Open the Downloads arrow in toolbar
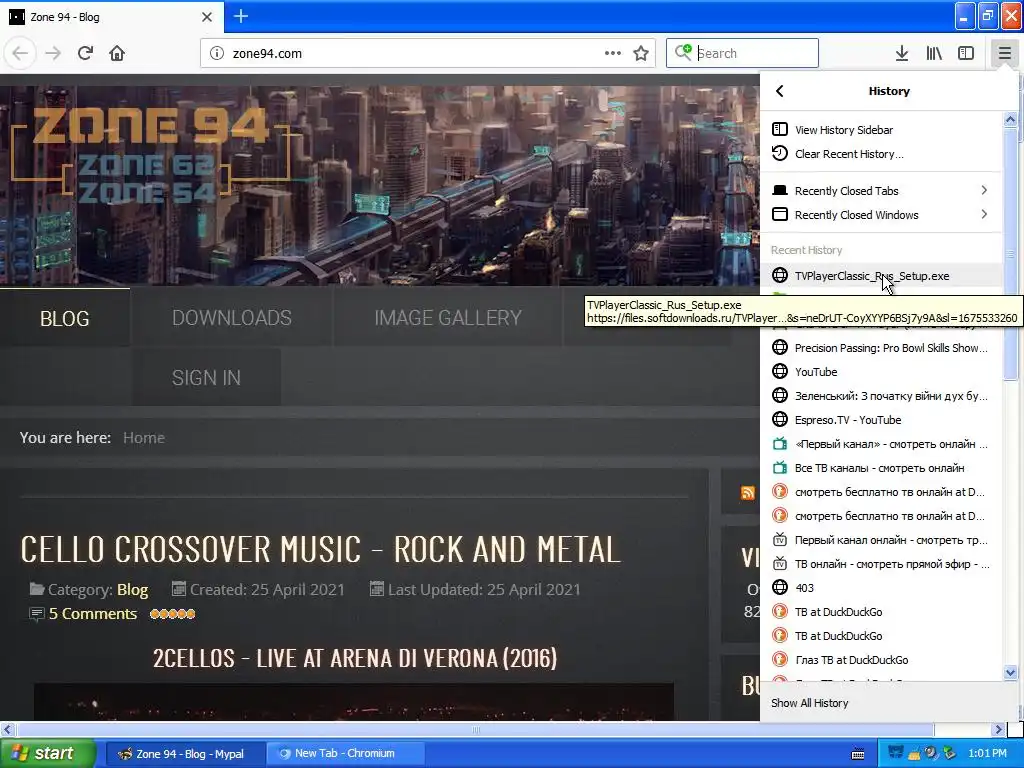This screenshot has height=768, width=1024. pyautogui.click(x=902, y=53)
